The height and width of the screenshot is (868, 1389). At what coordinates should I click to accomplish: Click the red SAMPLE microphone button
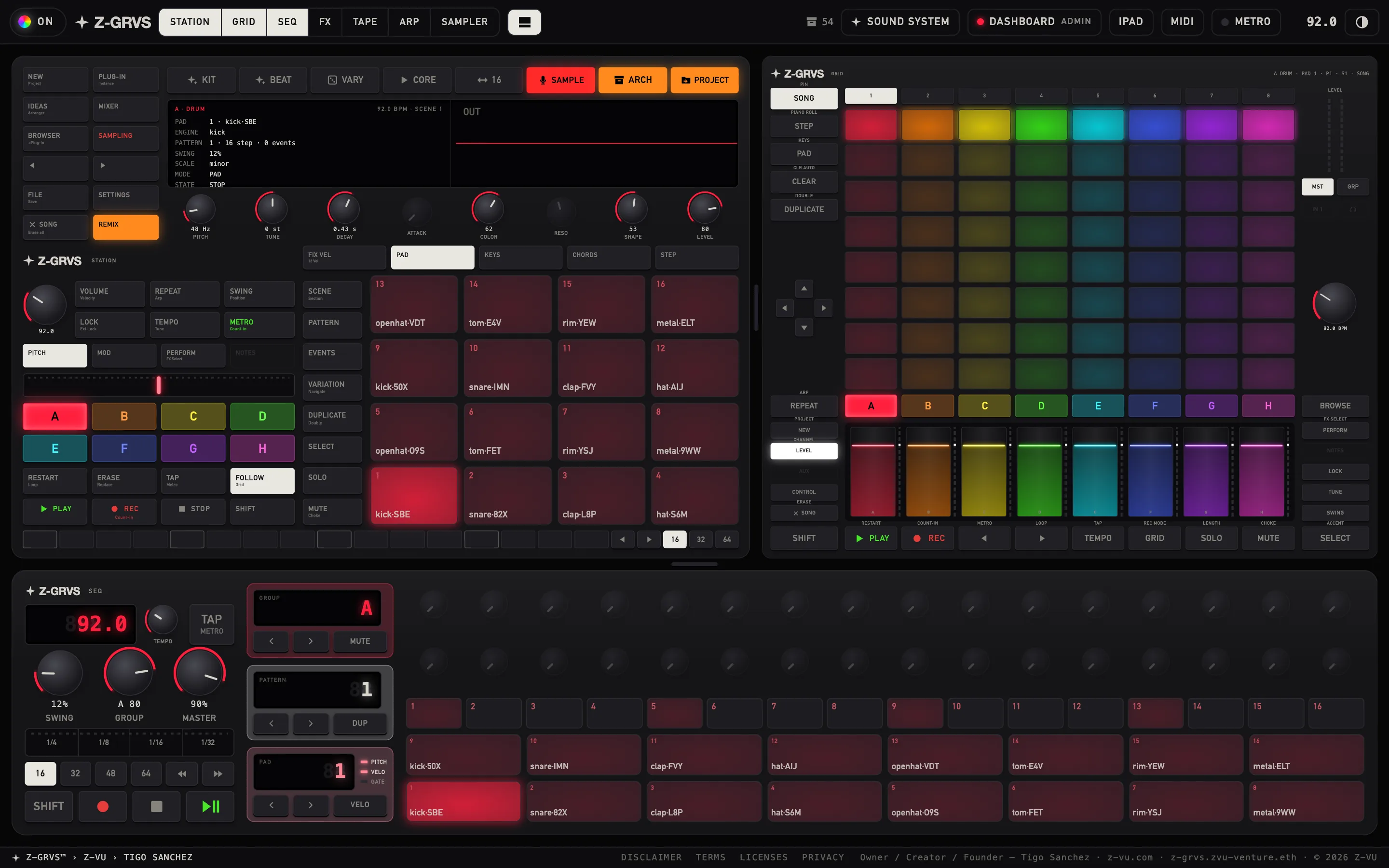pyautogui.click(x=561, y=80)
